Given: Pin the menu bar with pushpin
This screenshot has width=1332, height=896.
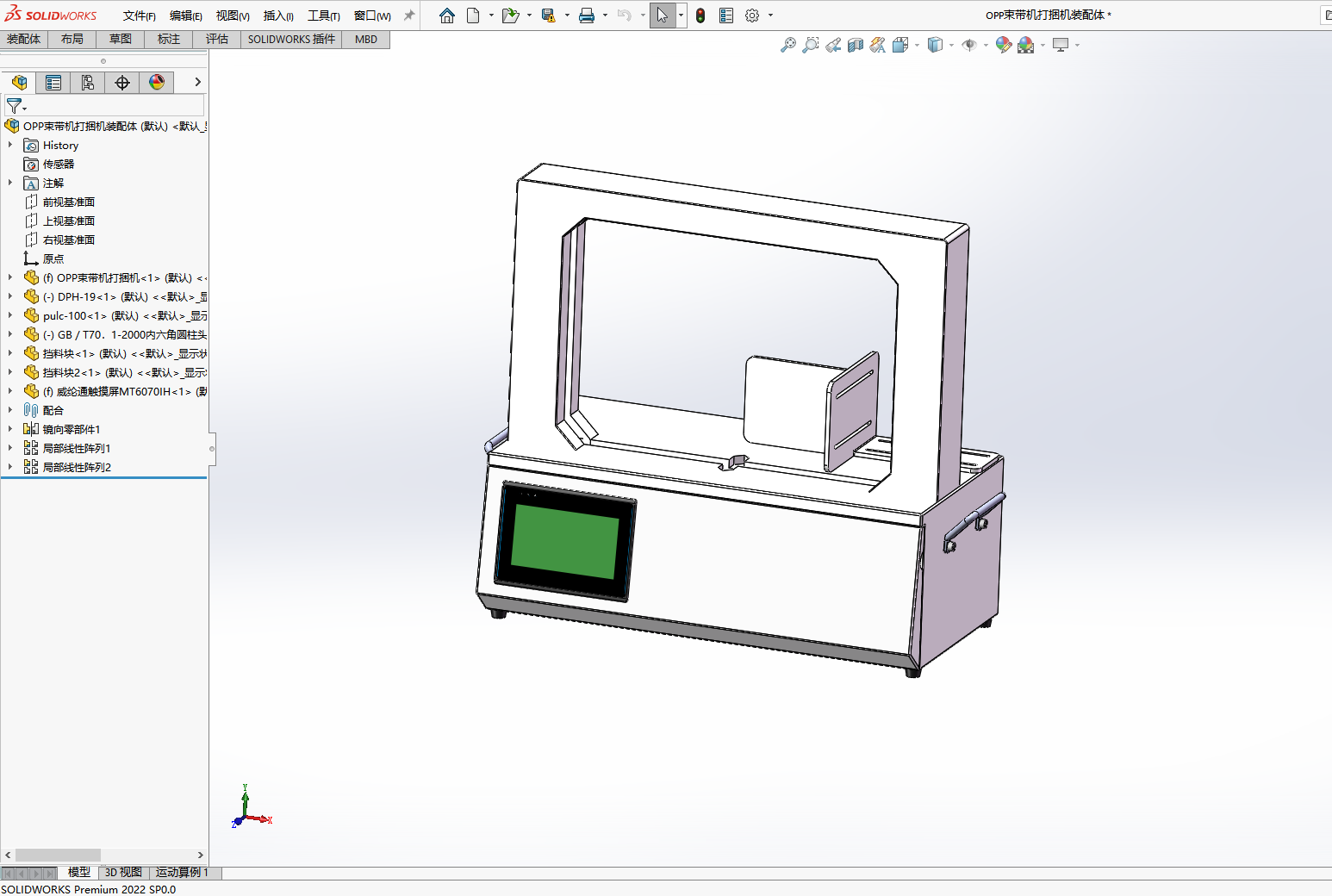Looking at the screenshot, I should pos(409,16).
